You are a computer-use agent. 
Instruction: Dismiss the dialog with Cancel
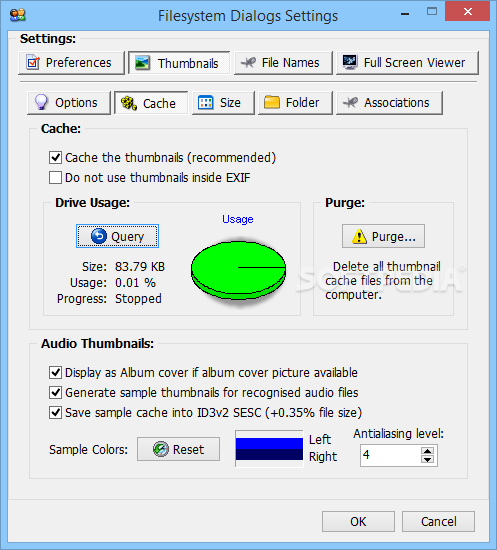(438, 522)
